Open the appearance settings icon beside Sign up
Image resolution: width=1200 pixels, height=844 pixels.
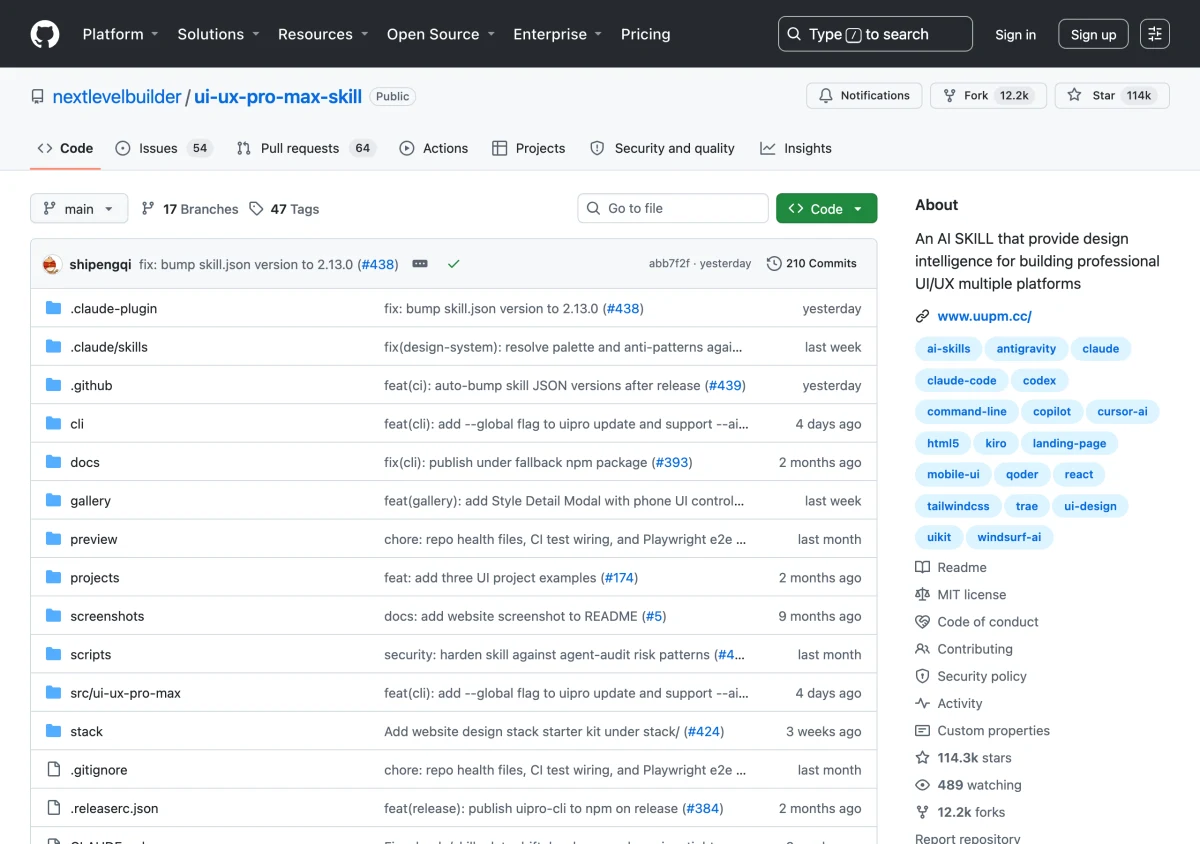coord(1155,34)
